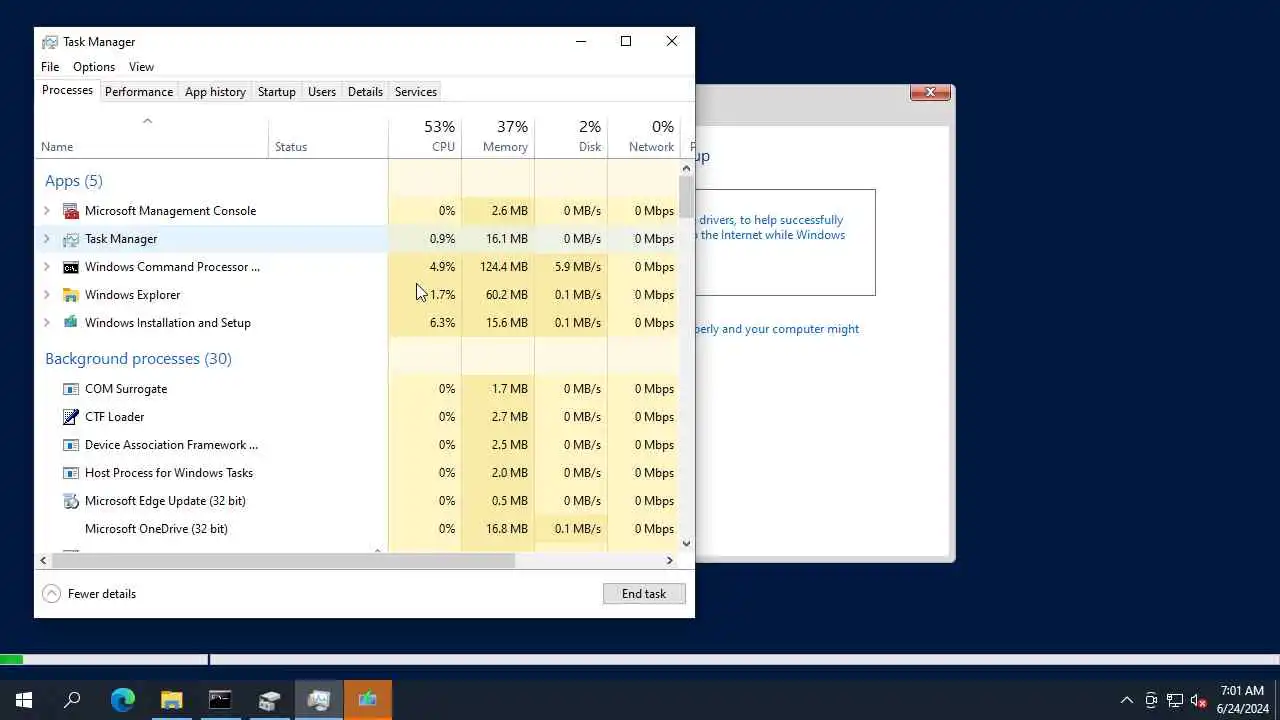Expand the Windows Explorer process group
Image resolution: width=1280 pixels, height=720 pixels.
point(47,295)
